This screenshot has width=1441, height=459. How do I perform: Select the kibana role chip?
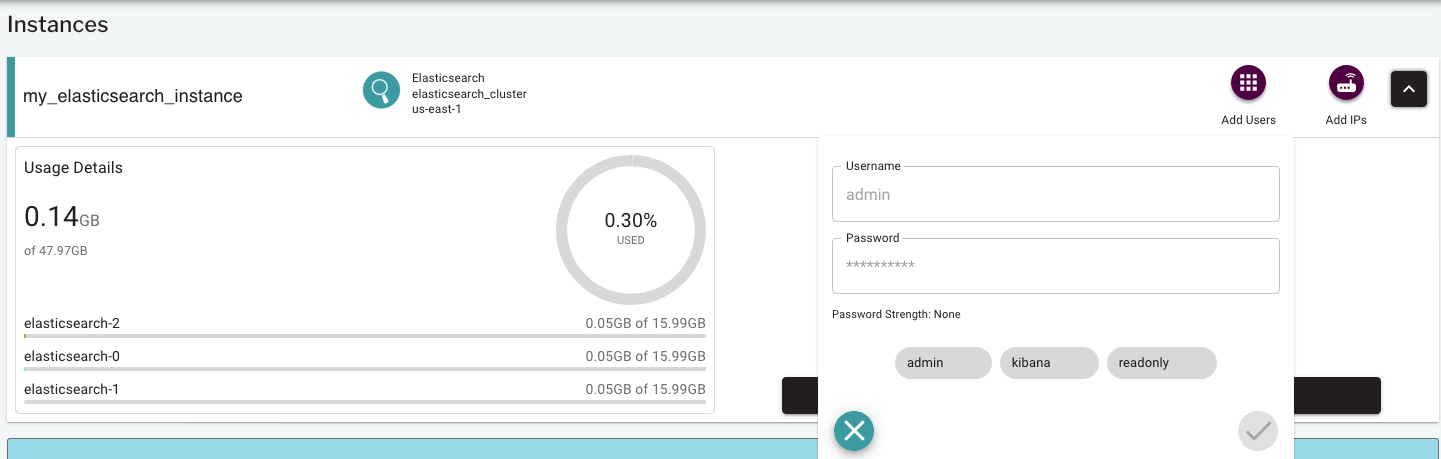point(1049,363)
